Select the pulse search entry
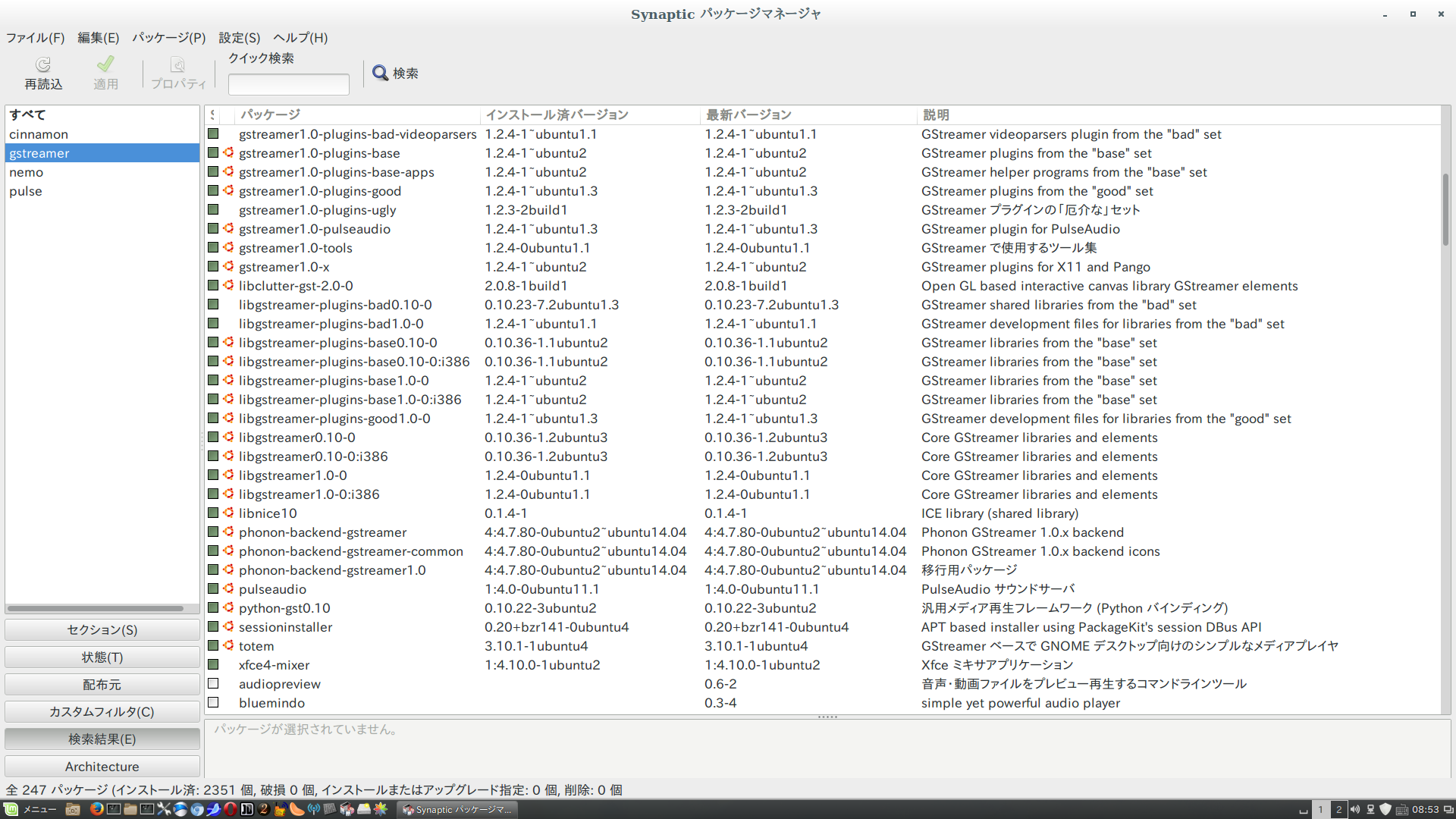This screenshot has height=819, width=1456. click(x=102, y=190)
